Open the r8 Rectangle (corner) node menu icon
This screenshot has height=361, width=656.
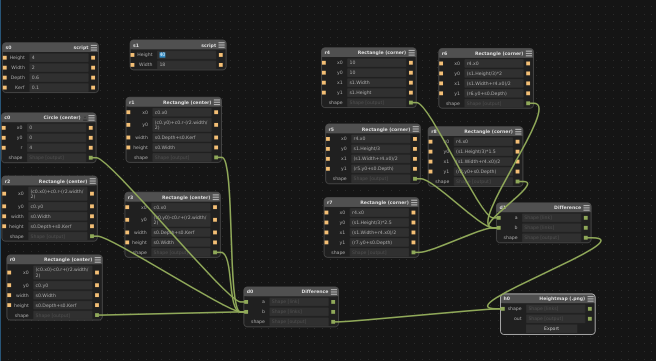point(518,131)
